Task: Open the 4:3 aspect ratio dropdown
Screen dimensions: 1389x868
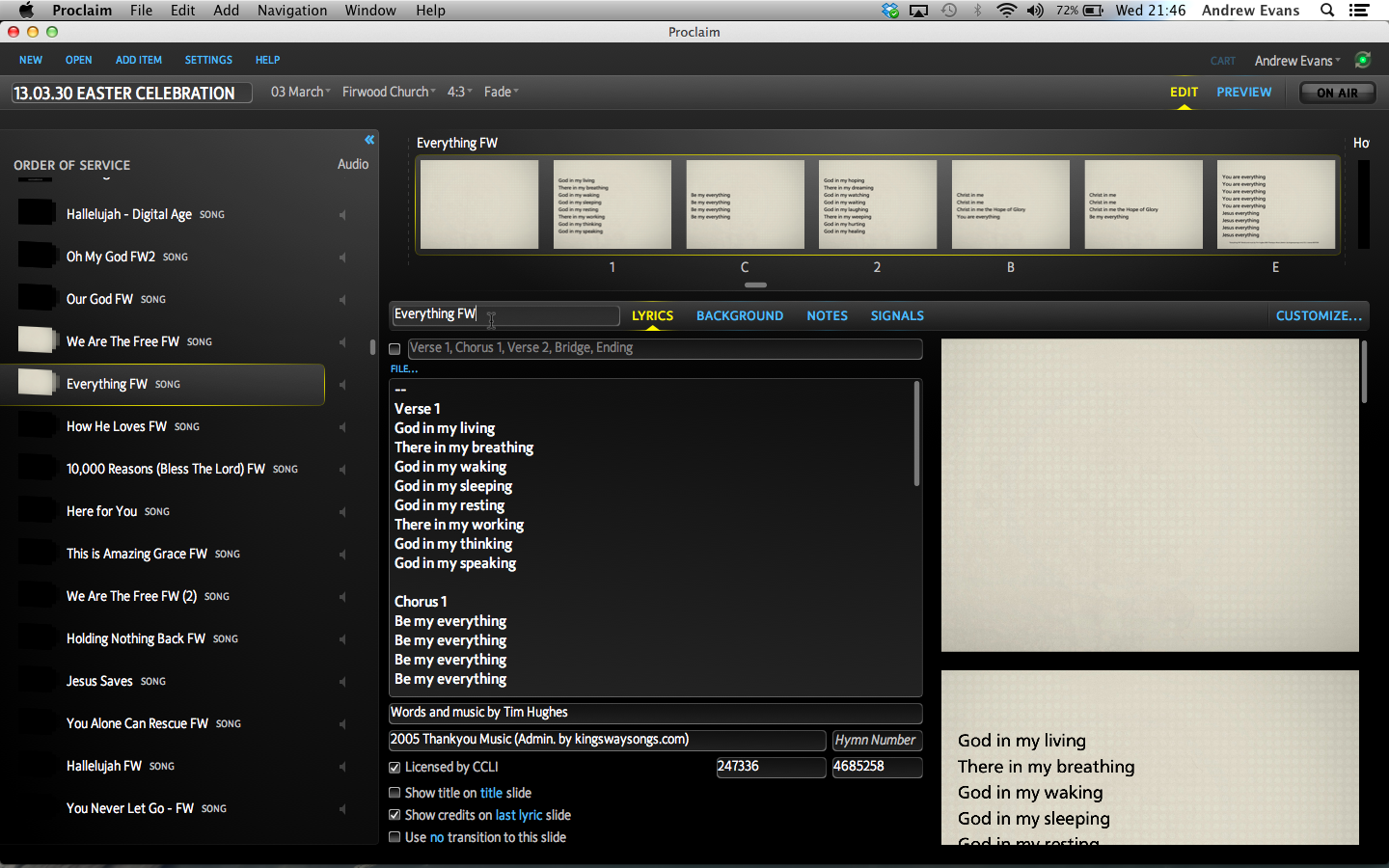Action: 460,92
